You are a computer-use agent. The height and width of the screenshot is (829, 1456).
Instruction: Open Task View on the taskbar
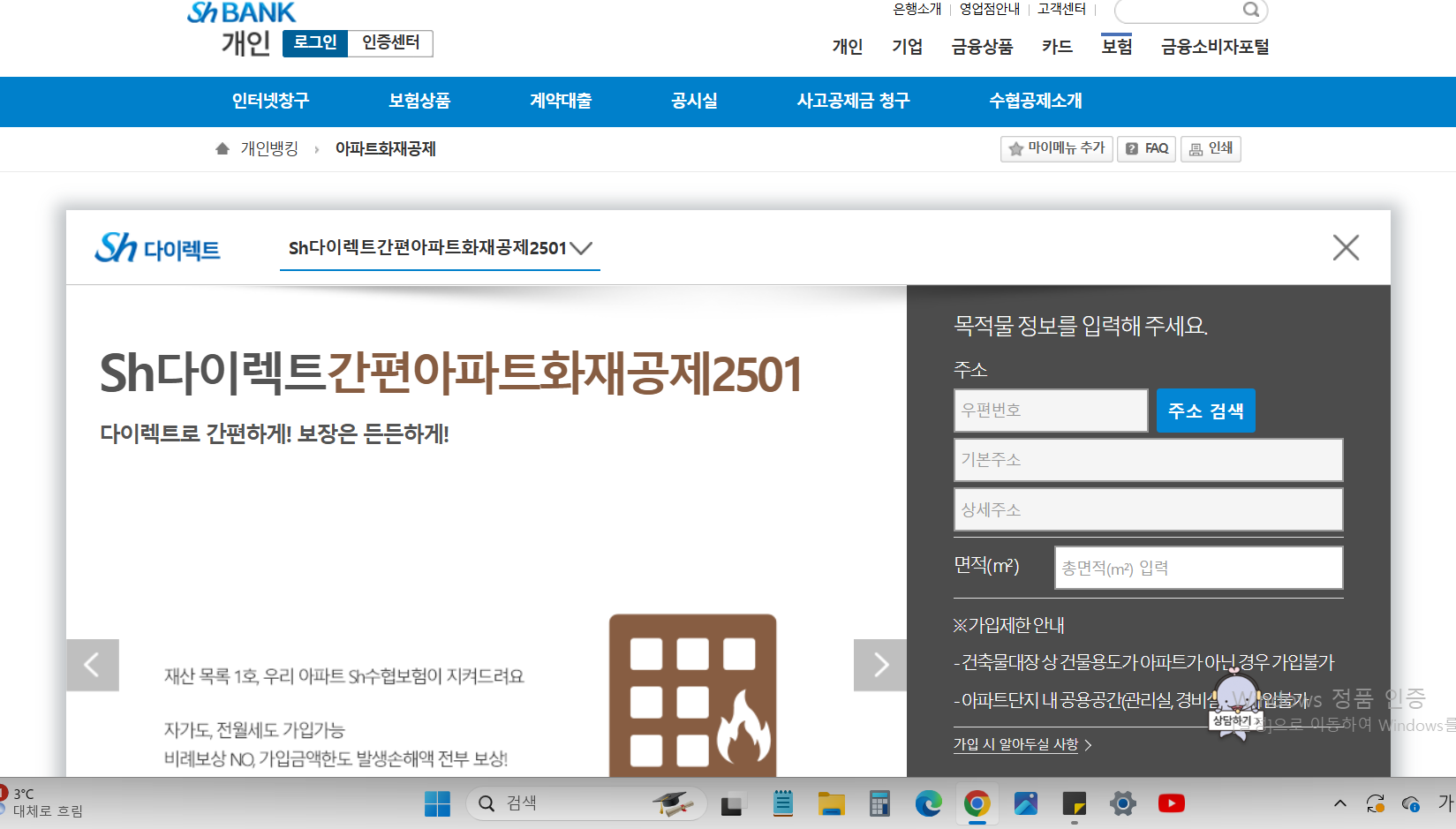[731, 803]
